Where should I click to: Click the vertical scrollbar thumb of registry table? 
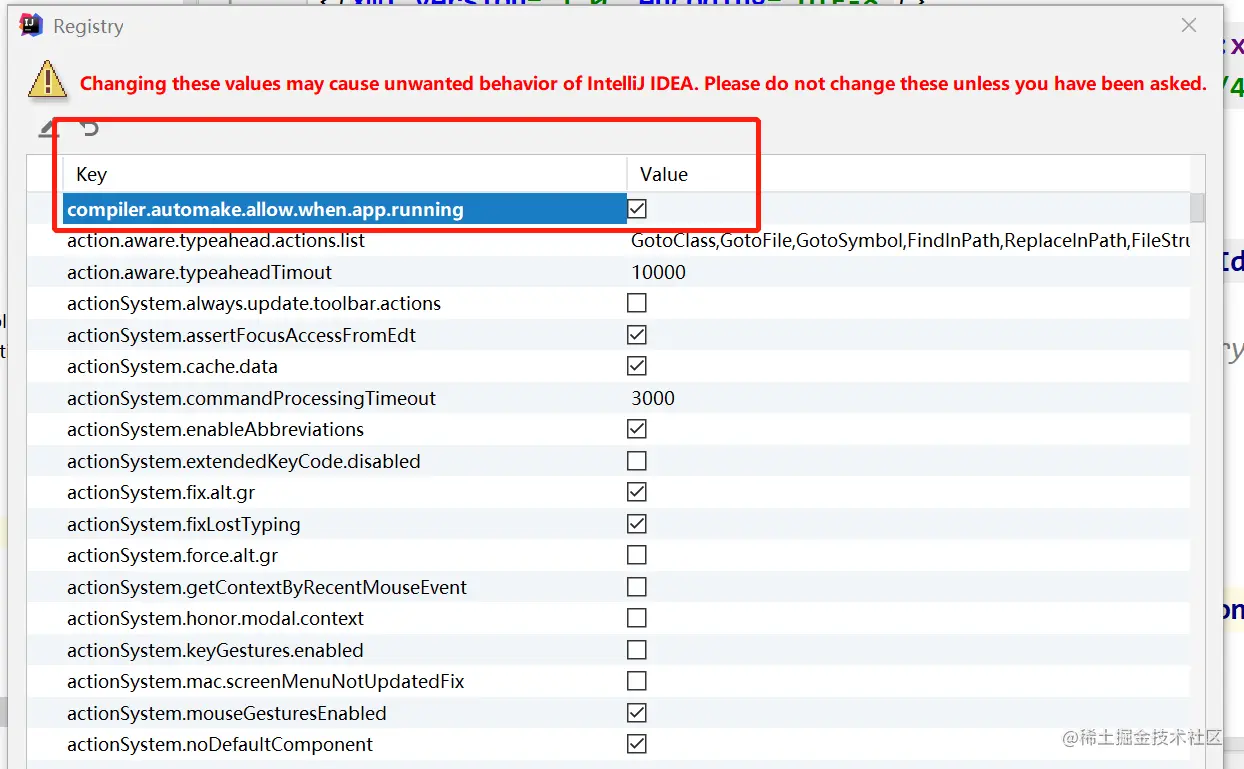1197,208
